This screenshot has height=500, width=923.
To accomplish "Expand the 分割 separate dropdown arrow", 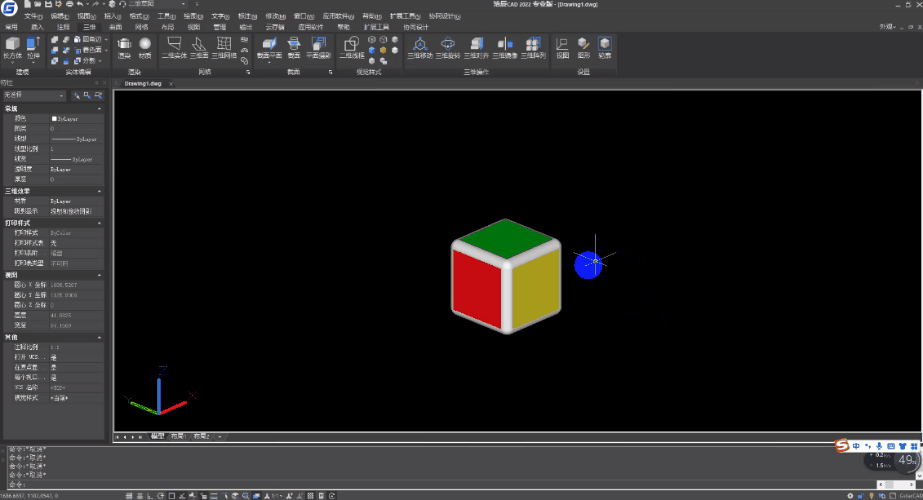I will [x=100, y=61].
